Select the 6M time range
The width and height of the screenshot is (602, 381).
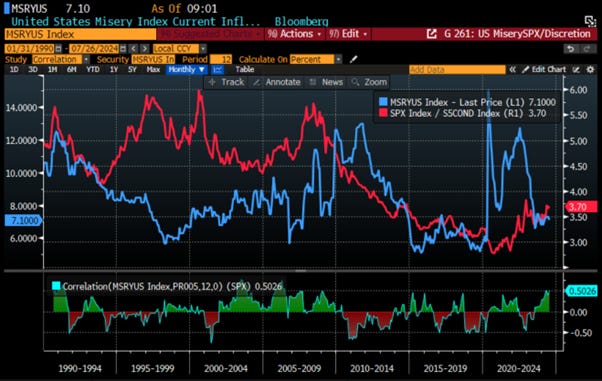pyautogui.click(x=72, y=70)
